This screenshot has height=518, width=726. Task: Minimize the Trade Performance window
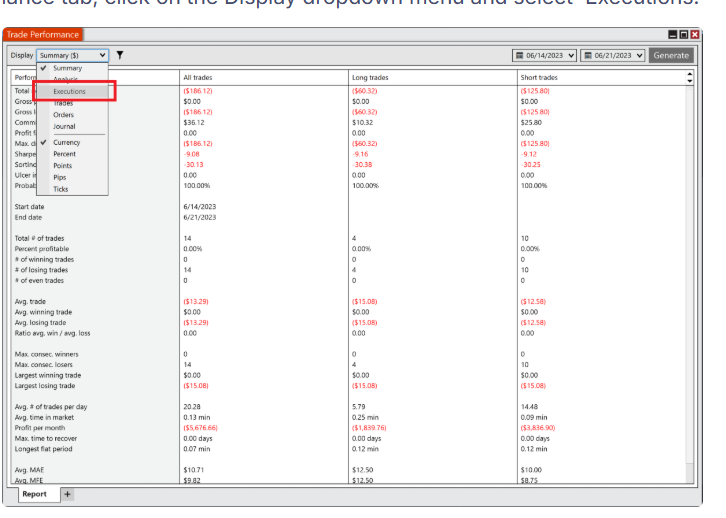coord(673,35)
